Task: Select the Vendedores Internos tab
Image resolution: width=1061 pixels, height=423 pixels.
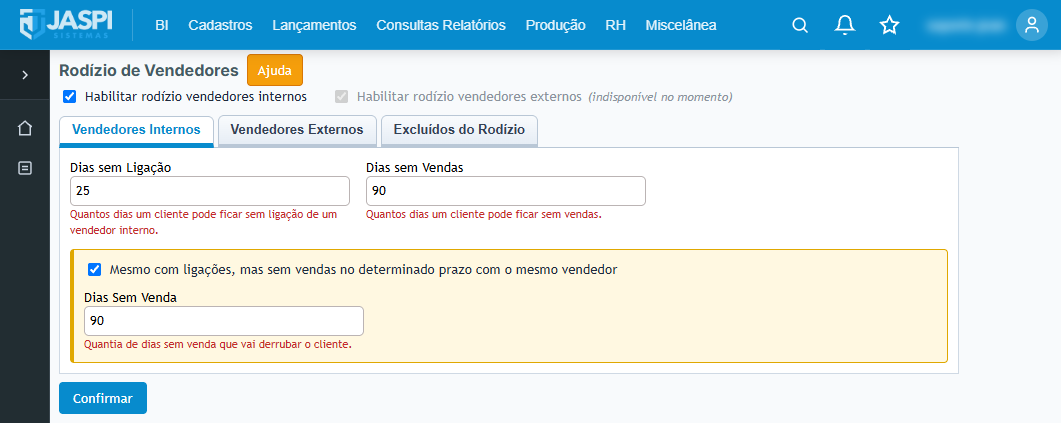Action: pyautogui.click(x=136, y=130)
